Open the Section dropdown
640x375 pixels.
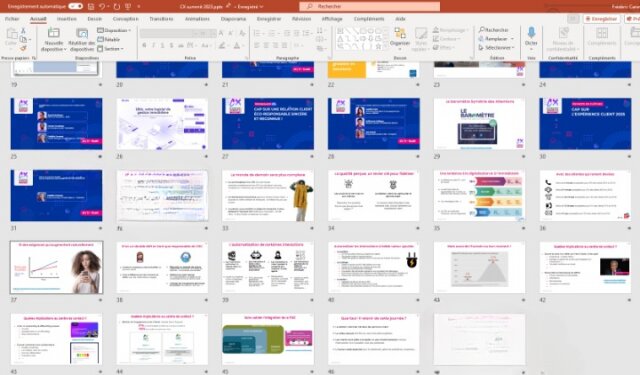click(x=111, y=49)
